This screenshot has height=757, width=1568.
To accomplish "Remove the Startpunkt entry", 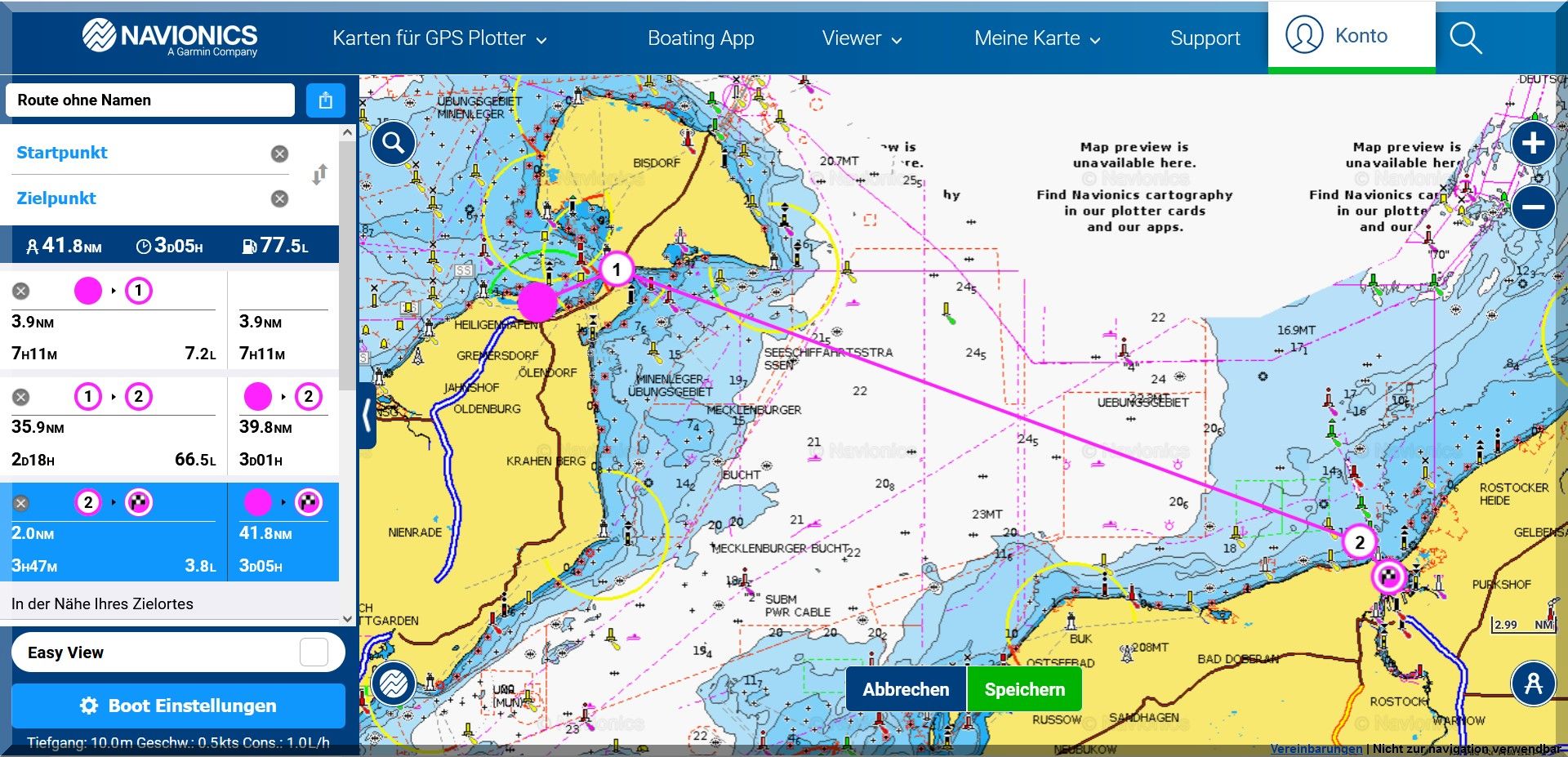I will click(x=279, y=154).
